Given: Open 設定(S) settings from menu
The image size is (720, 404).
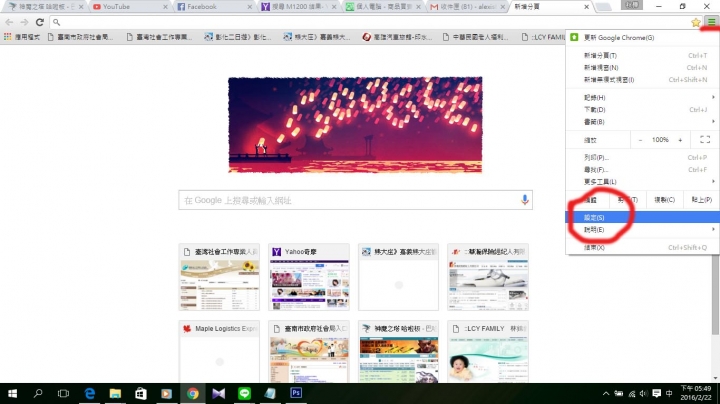Looking at the screenshot, I should pyautogui.click(x=642, y=218).
